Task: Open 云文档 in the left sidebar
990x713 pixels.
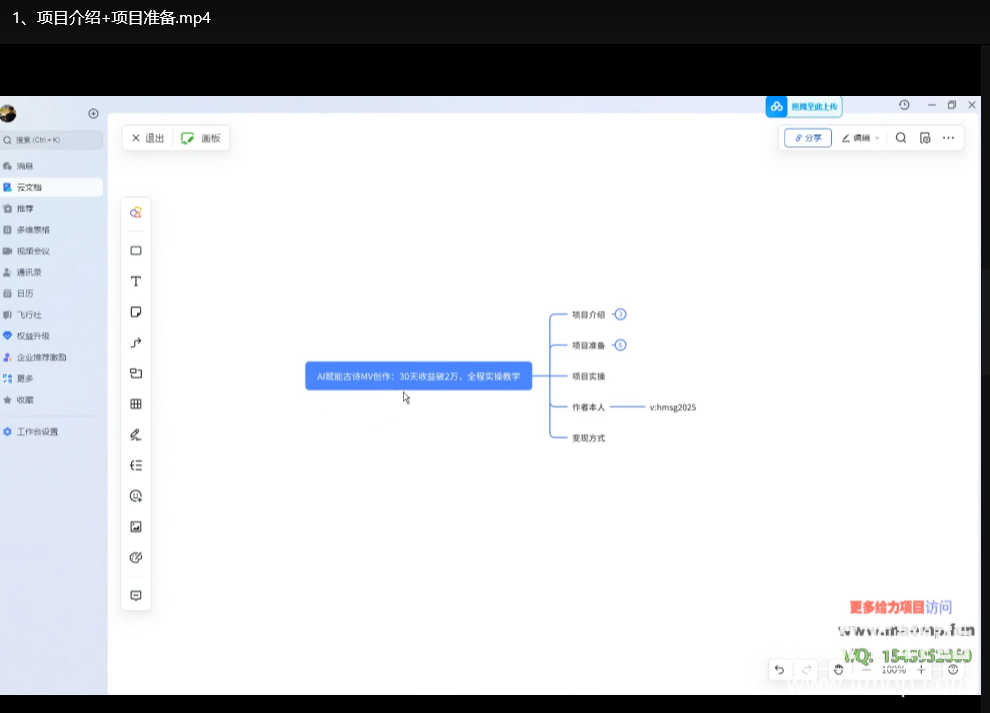Action: click(30, 187)
